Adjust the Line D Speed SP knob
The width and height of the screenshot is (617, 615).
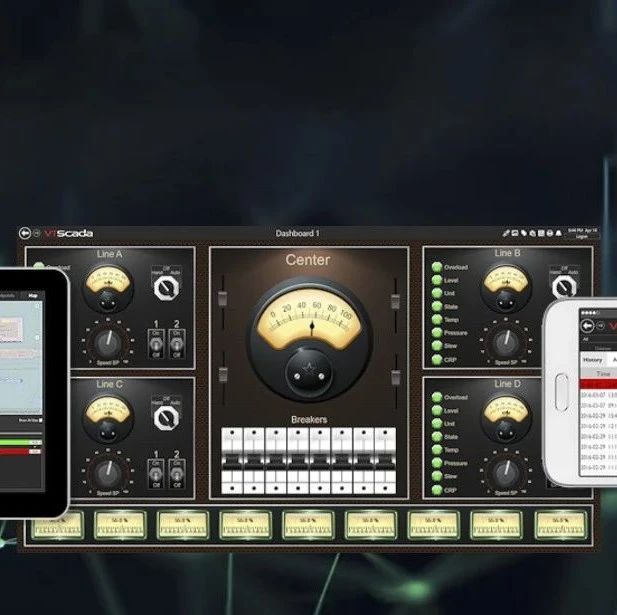click(506, 473)
